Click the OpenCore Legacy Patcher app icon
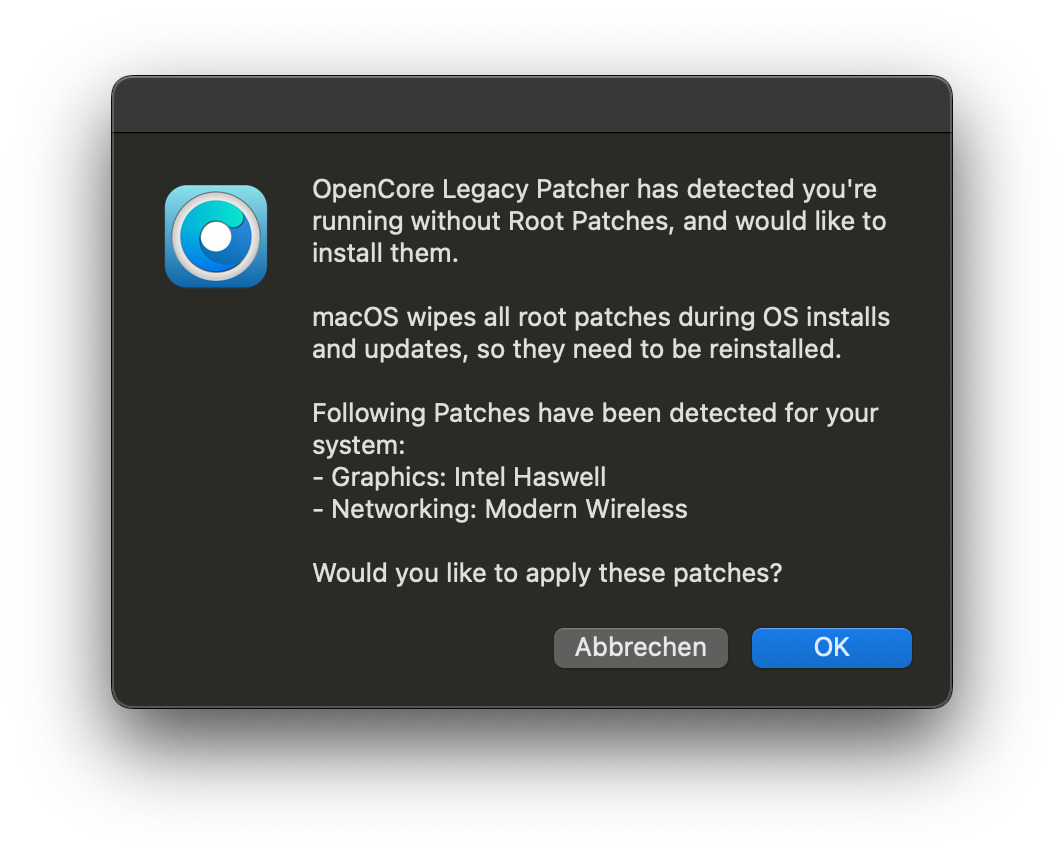 216,236
